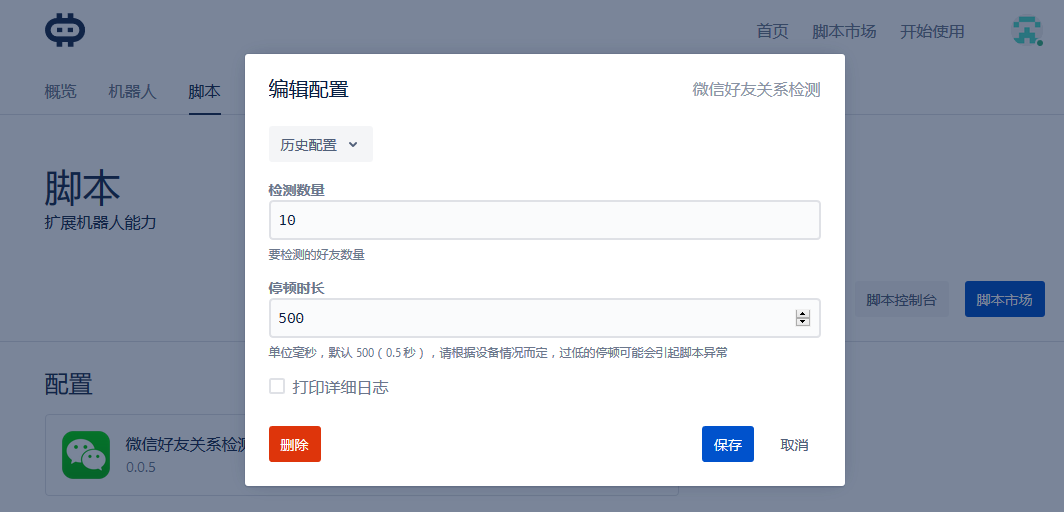Expand the 历史配置 dropdown
Image resolution: width=1064 pixels, height=512 pixels.
(x=320, y=144)
